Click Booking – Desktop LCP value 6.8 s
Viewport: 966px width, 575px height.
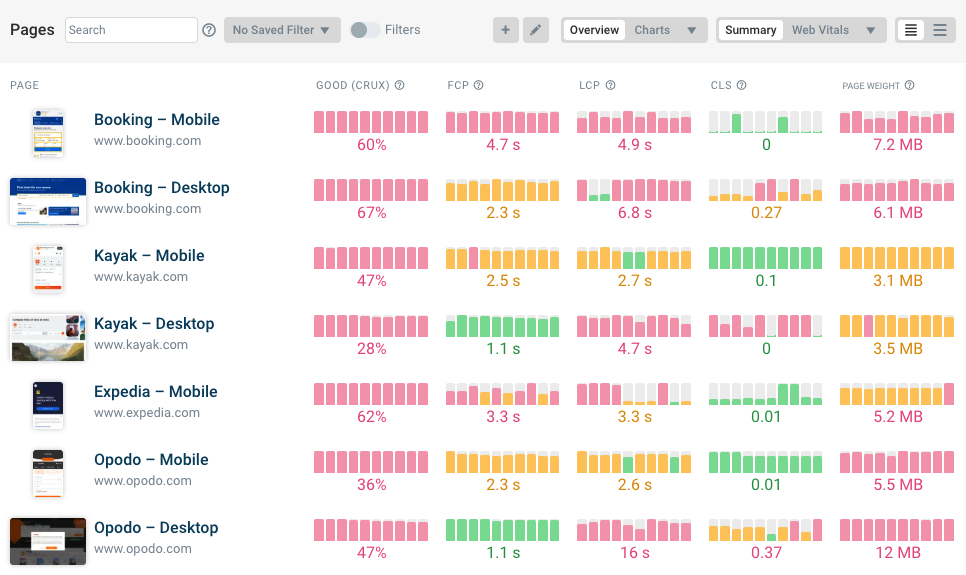click(x=635, y=213)
